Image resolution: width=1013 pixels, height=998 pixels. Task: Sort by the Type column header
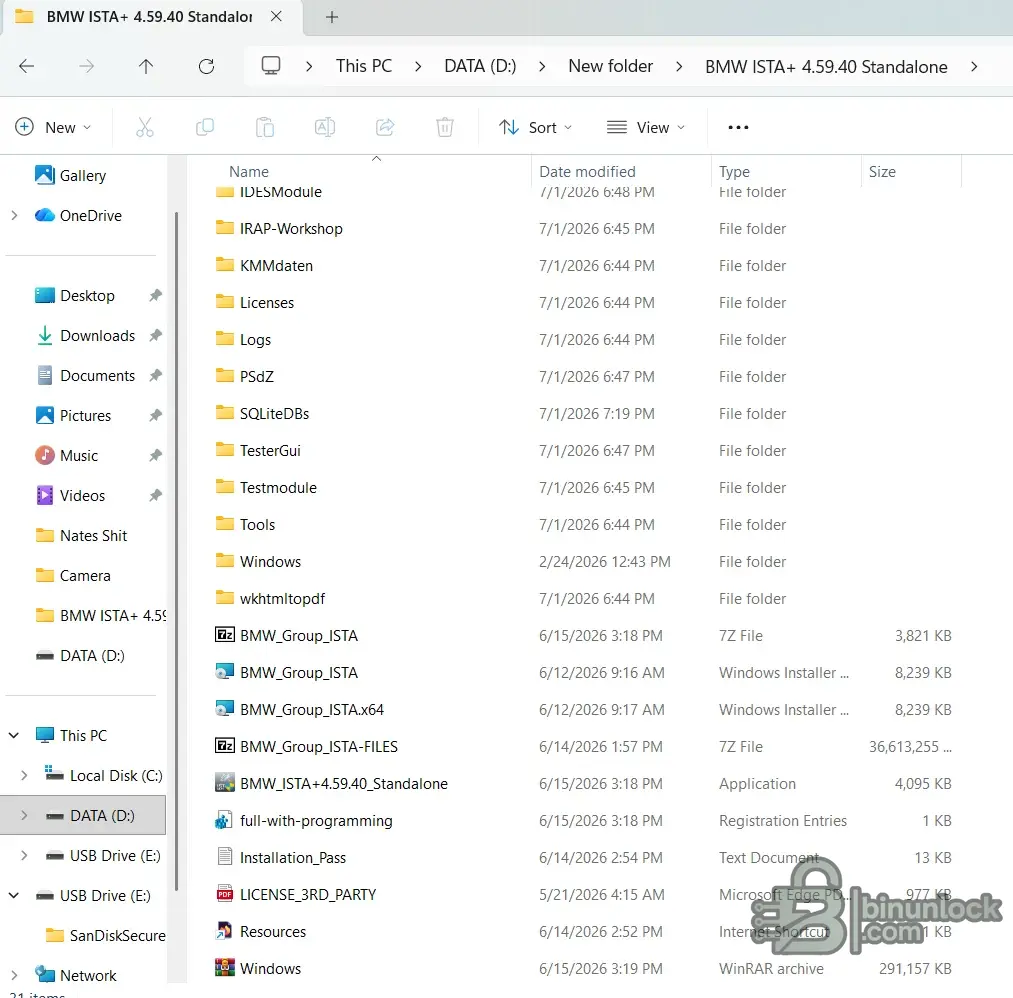[735, 172]
